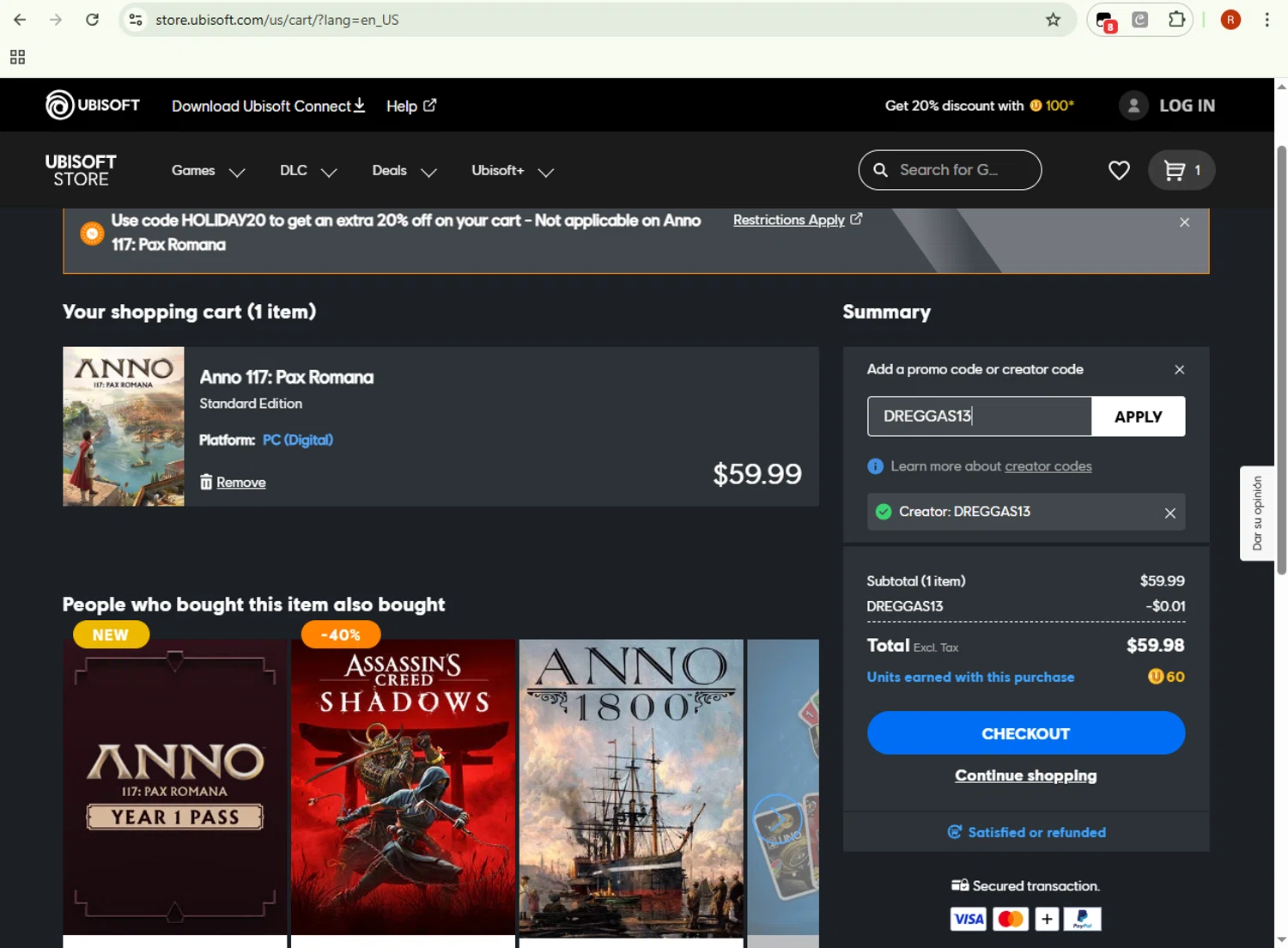Viewport: 1288px width, 948px height.
Task: Click Anno 117: Pax Romana title
Action: (286, 377)
